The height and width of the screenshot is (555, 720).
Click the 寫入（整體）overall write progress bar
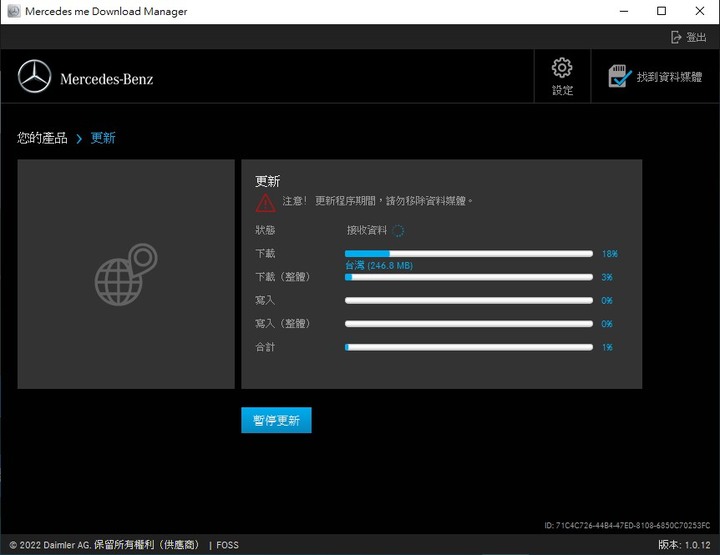point(469,324)
